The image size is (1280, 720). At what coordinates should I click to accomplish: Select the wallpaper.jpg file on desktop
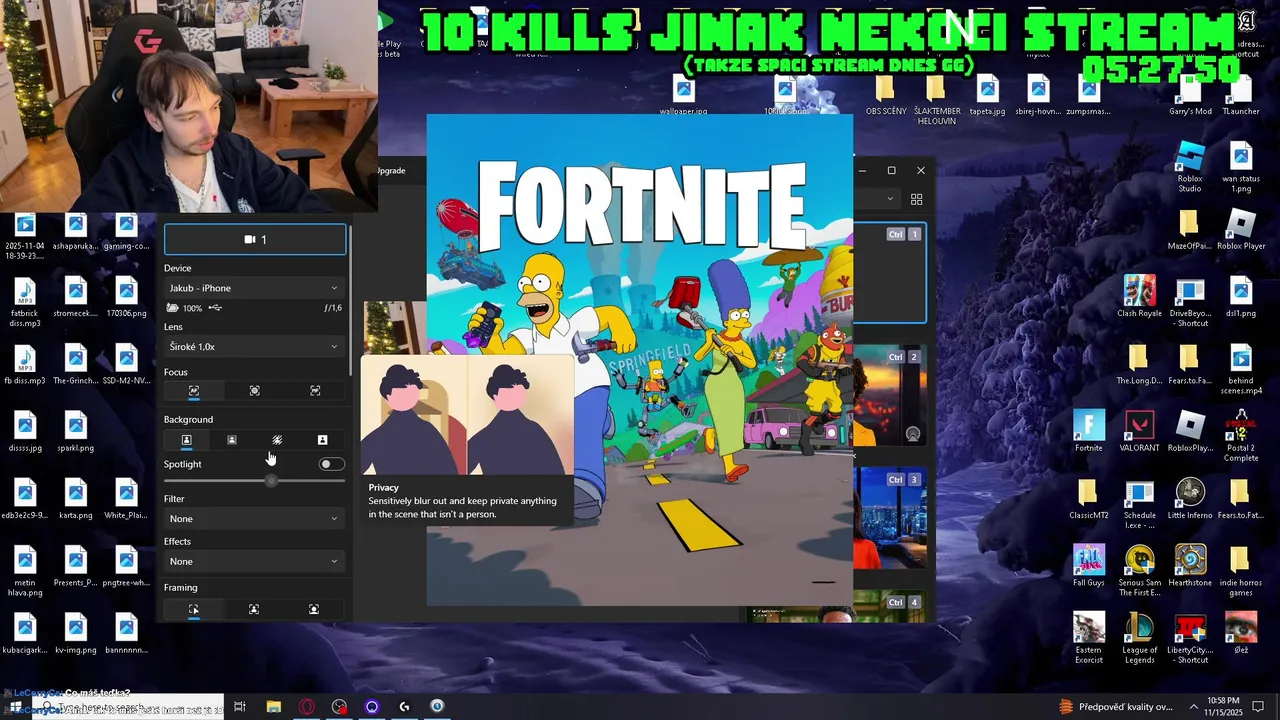click(683, 97)
